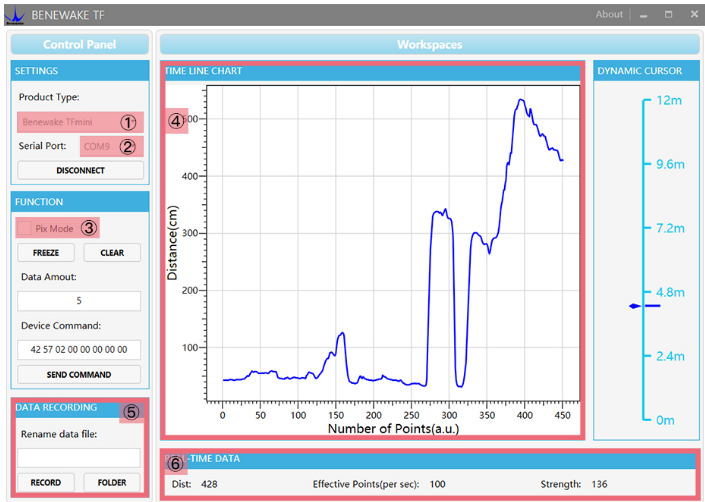
Task: Click the 2.4m label on cursor scale
Action: (670, 356)
